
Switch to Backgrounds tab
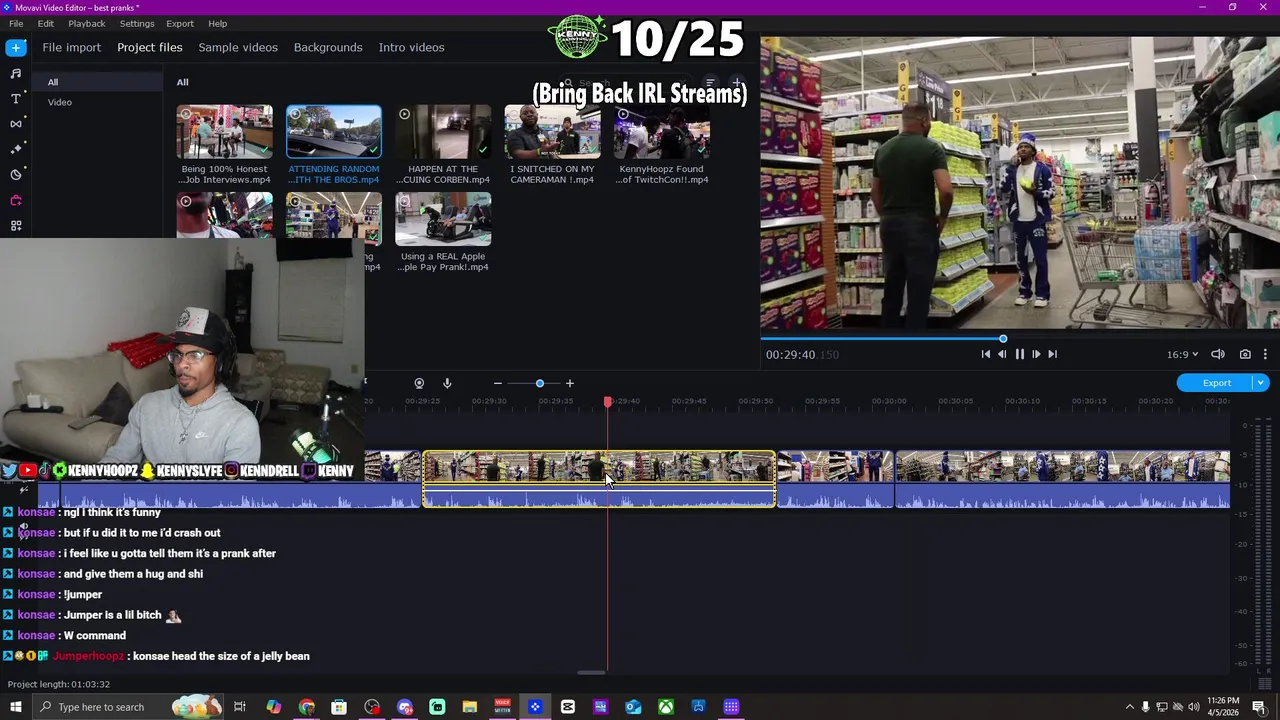[328, 47]
